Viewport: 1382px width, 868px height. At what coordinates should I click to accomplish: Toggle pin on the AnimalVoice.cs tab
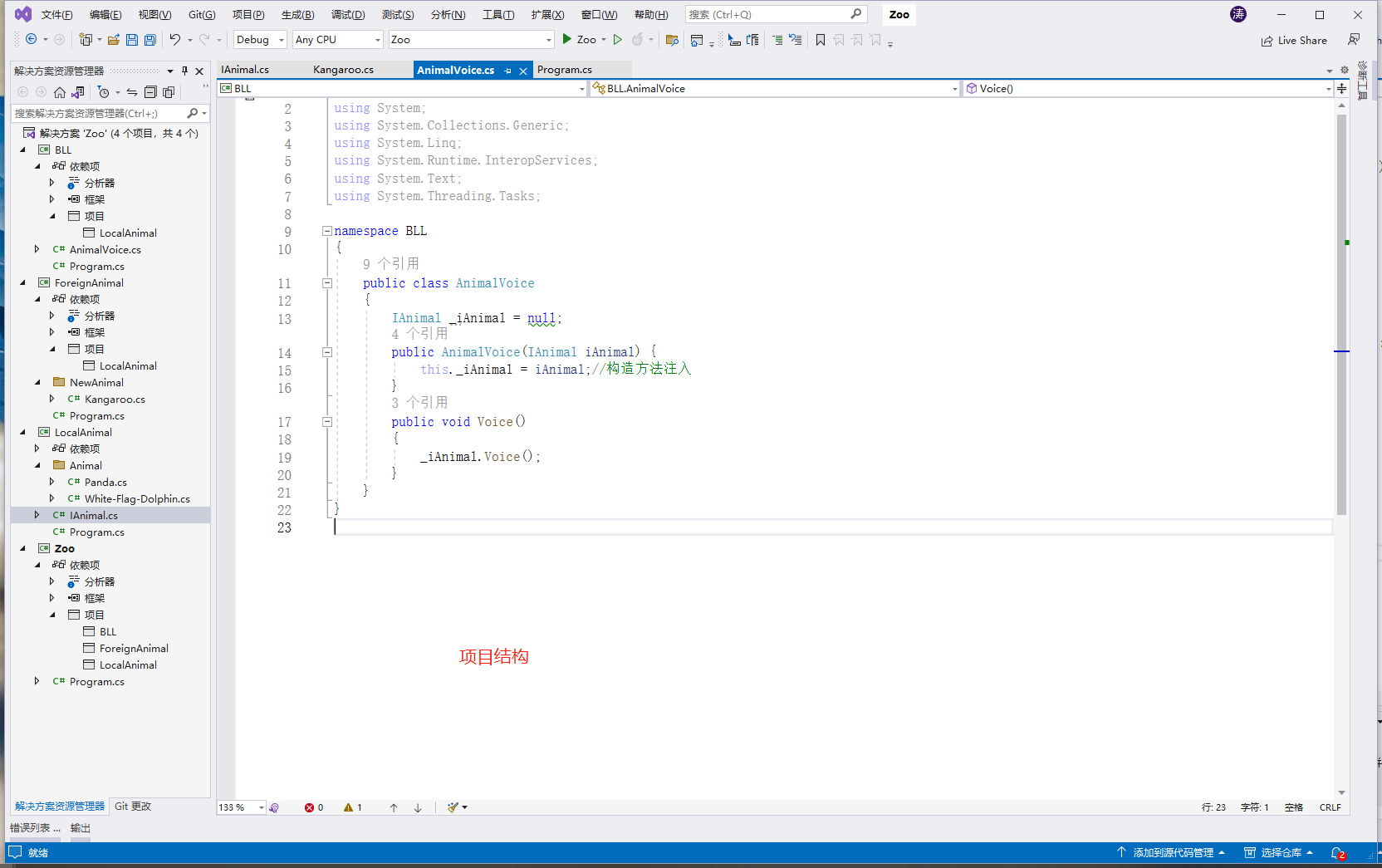tap(508, 71)
